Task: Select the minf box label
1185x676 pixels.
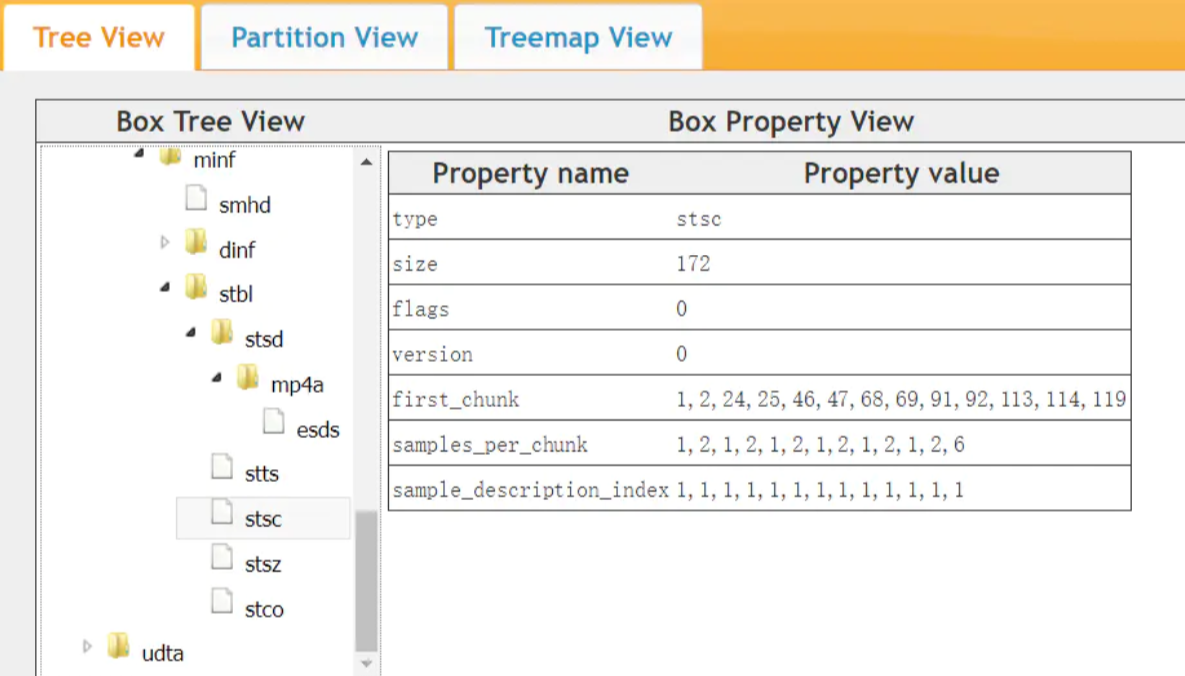Action: click(215, 160)
